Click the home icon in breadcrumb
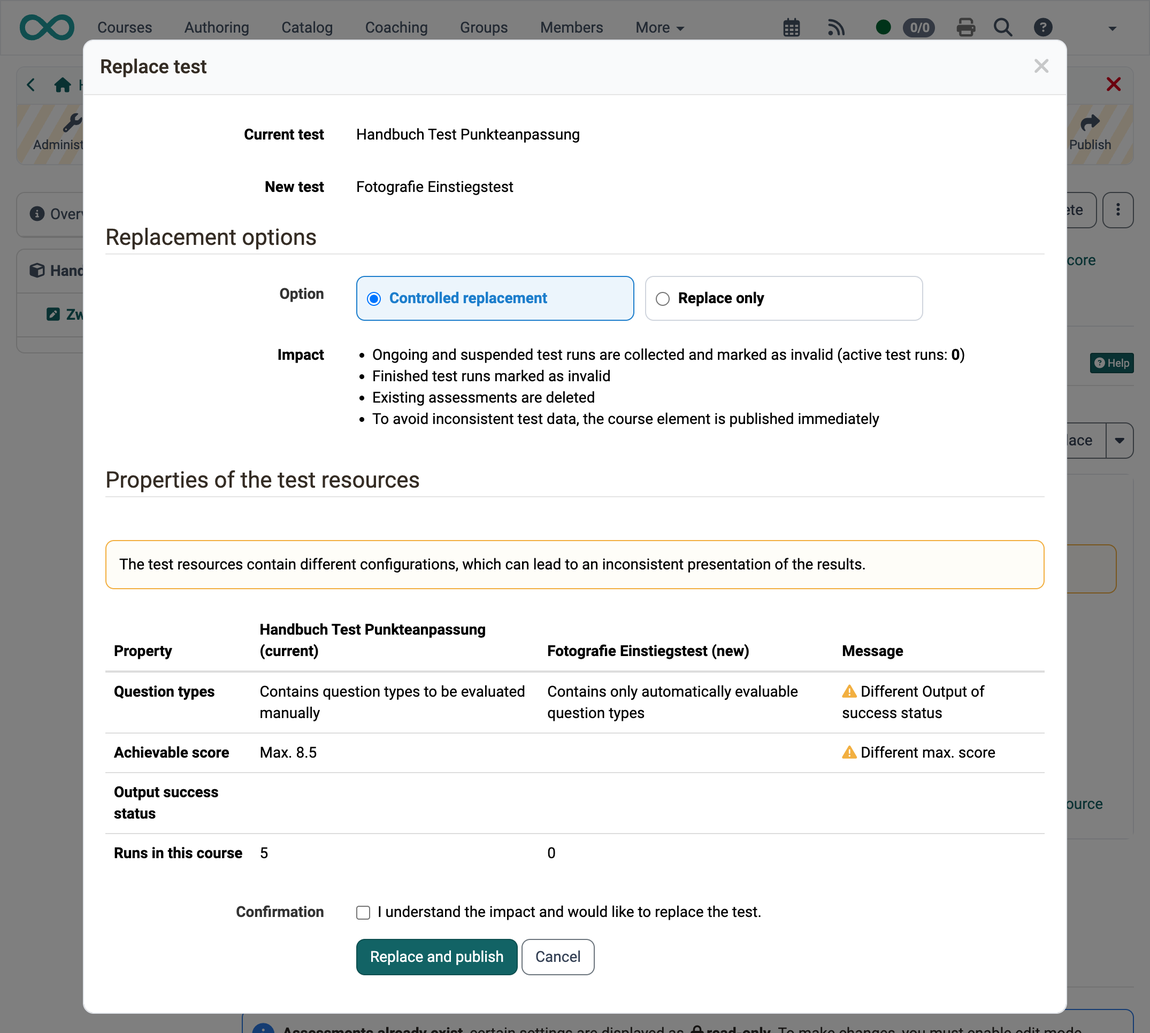The height and width of the screenshot is (1033, 1150). [62, 85]
